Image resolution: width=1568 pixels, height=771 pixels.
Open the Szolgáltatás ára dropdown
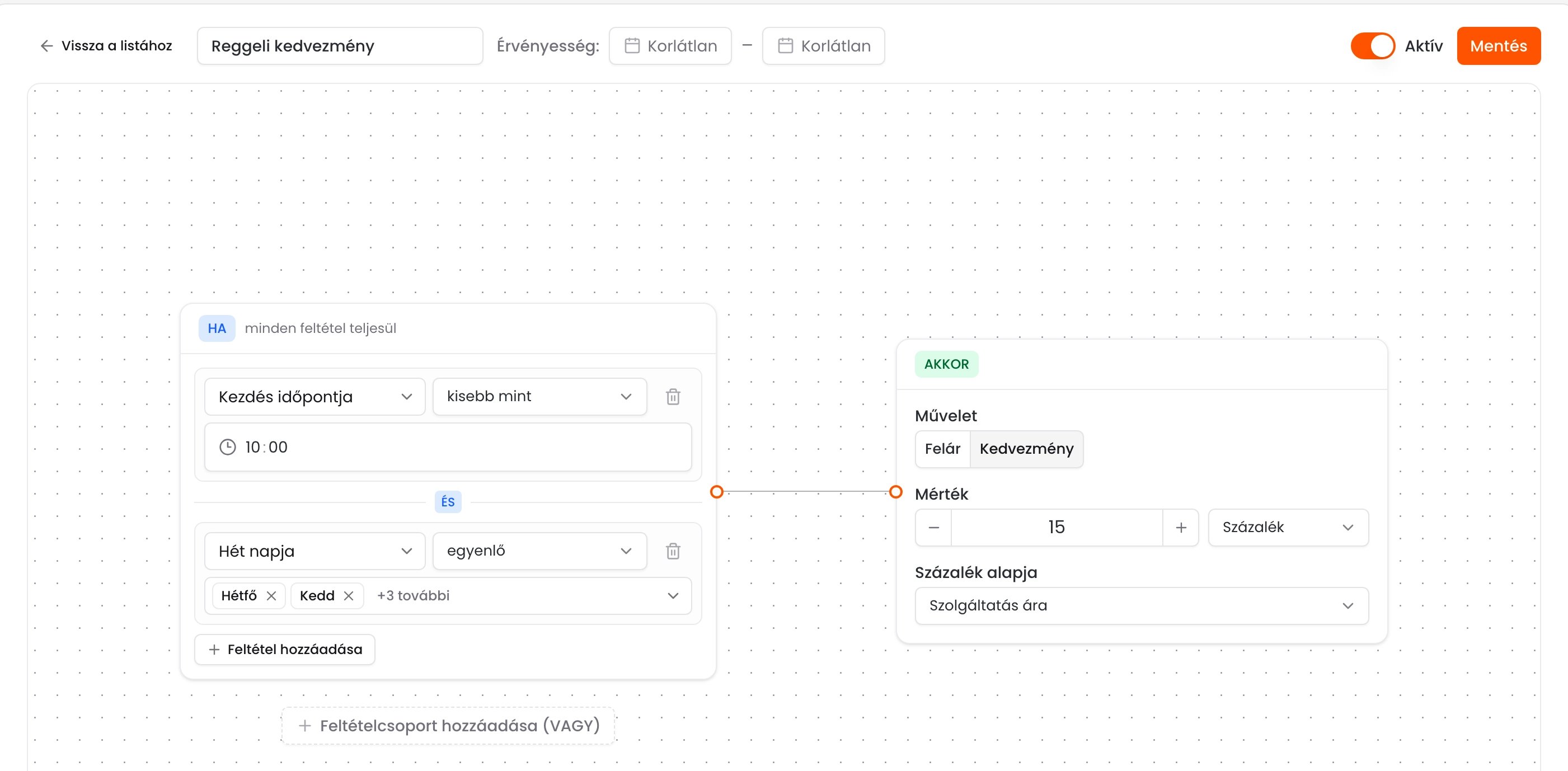1141,606
